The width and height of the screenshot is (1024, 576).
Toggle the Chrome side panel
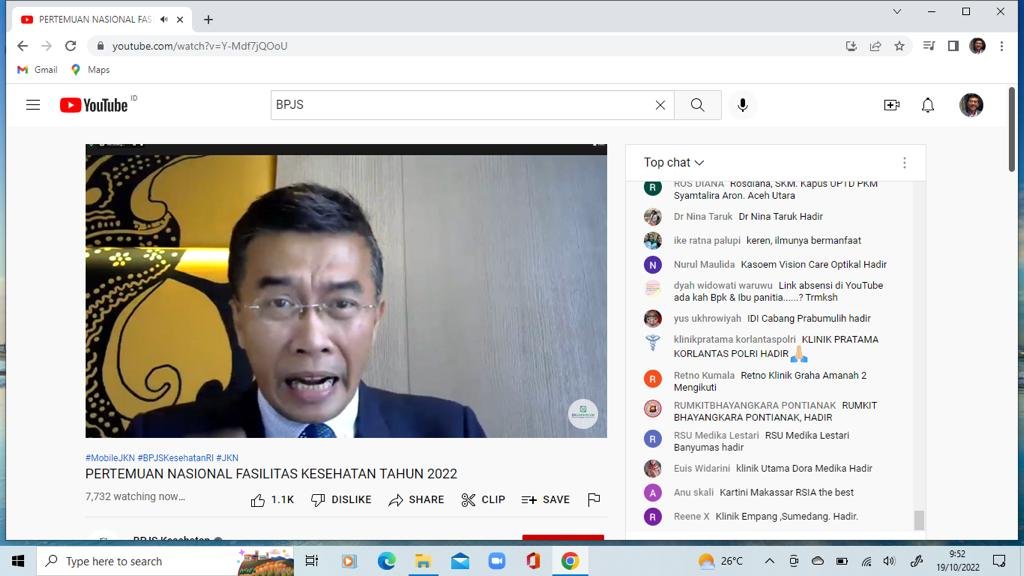(x=953, y=46)
